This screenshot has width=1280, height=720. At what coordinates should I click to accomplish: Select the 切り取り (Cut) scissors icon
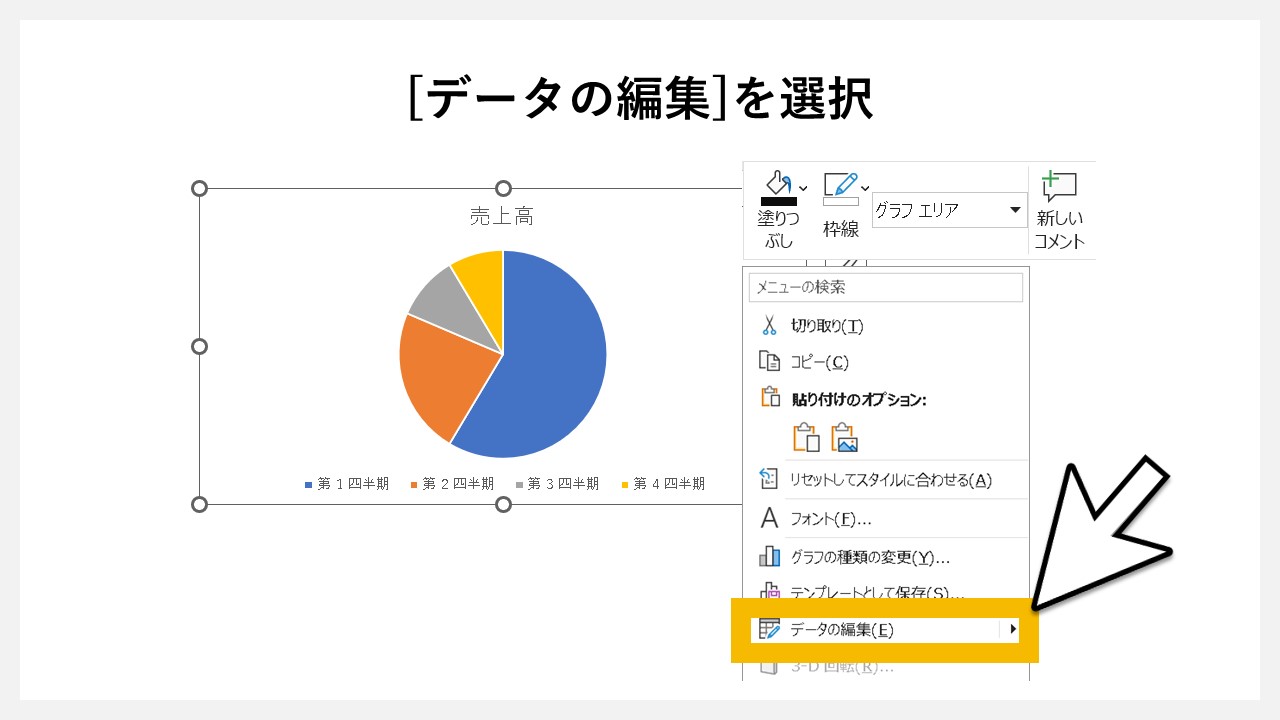pos(769,324)
